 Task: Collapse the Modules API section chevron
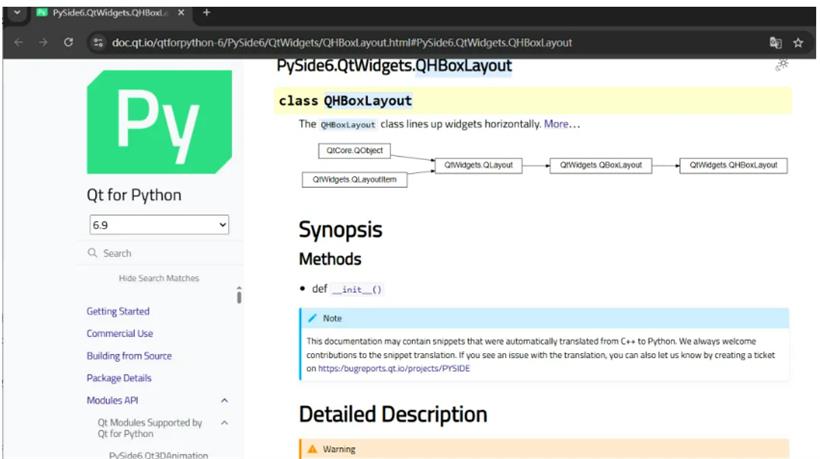click(x=224, y=400)
